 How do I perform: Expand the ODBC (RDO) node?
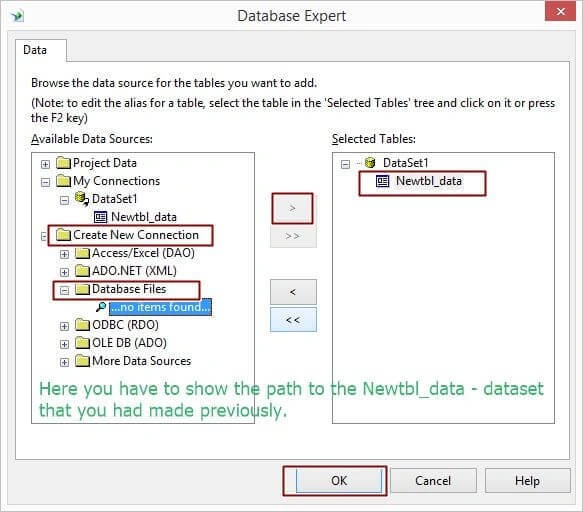64,326
